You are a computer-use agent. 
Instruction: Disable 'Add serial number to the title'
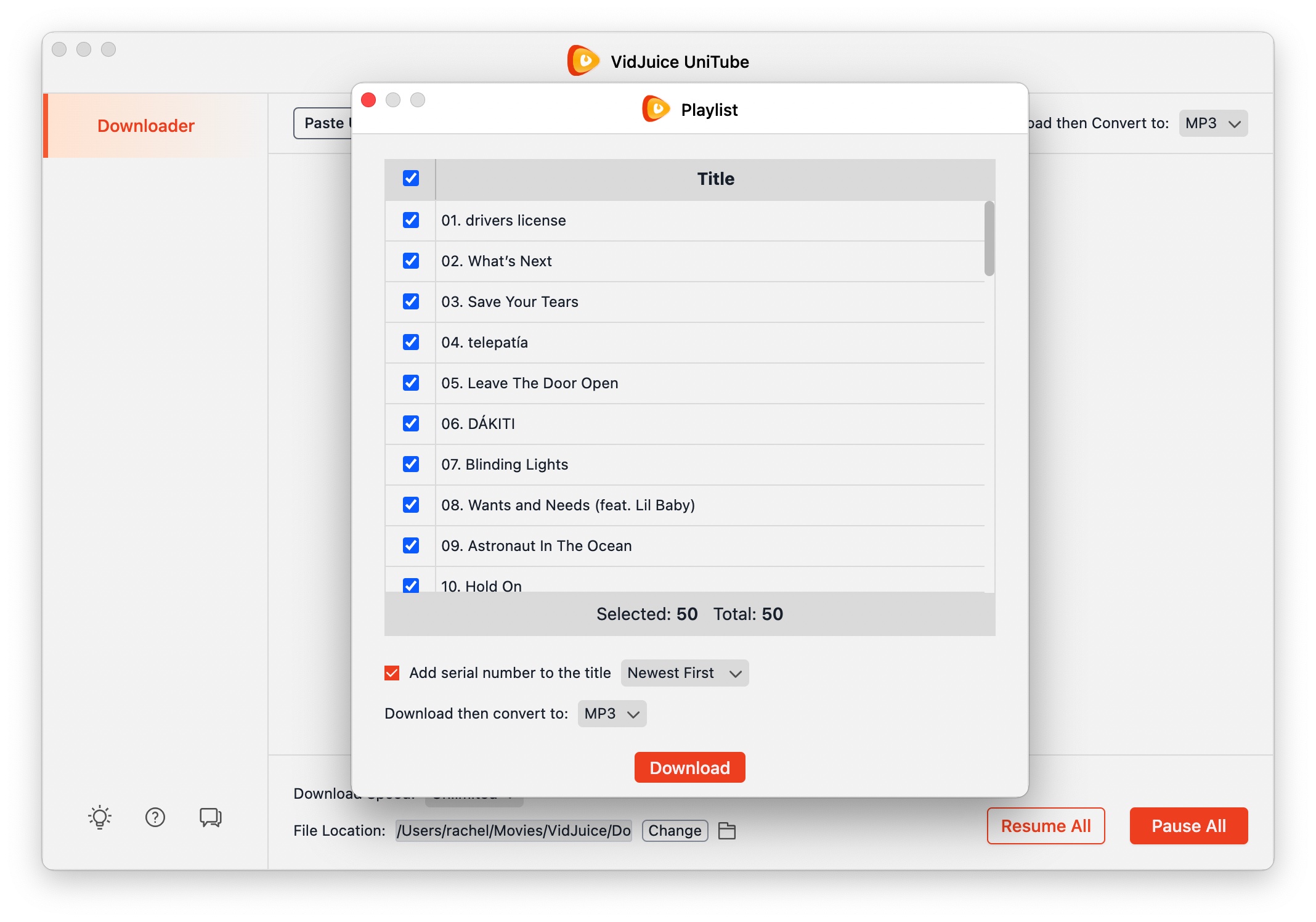coord(392,673)
